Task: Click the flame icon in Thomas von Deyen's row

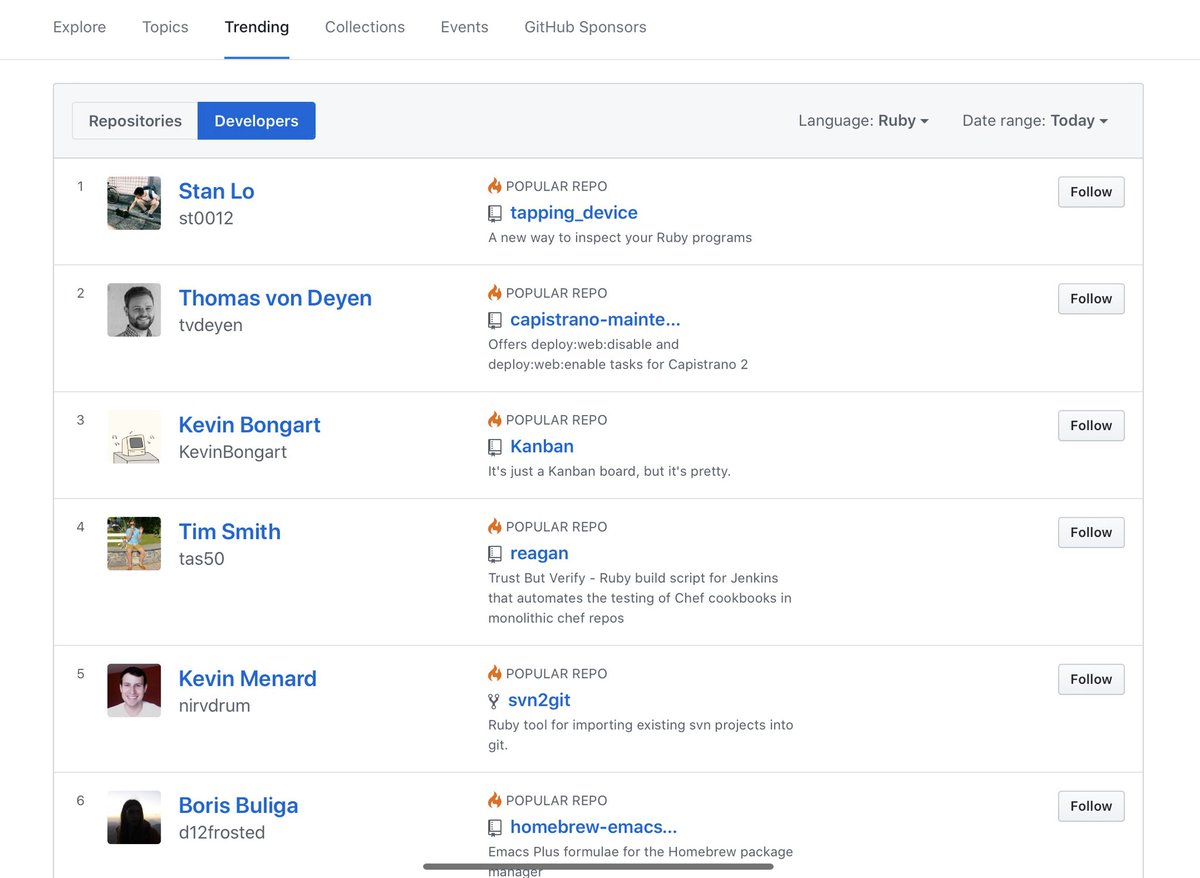Action: (x=494, y=293)
